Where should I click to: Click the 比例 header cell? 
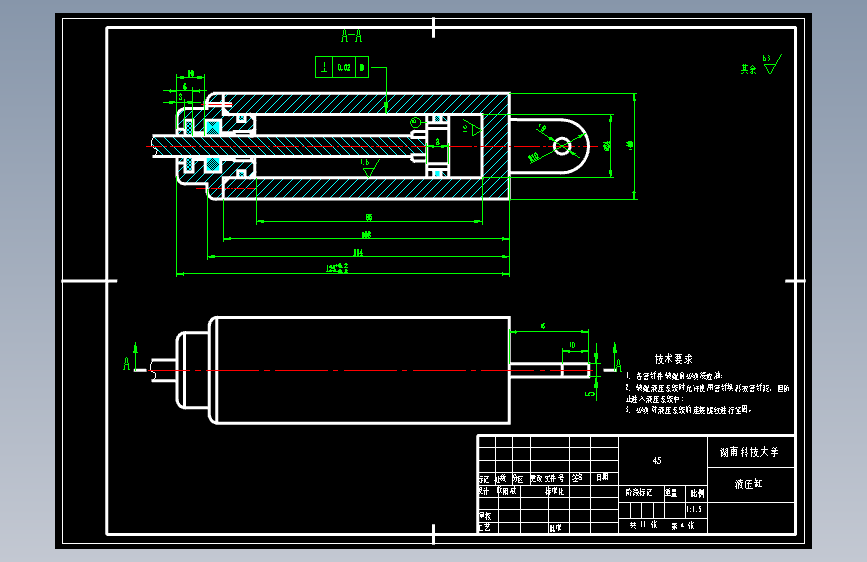click(696, 493)
